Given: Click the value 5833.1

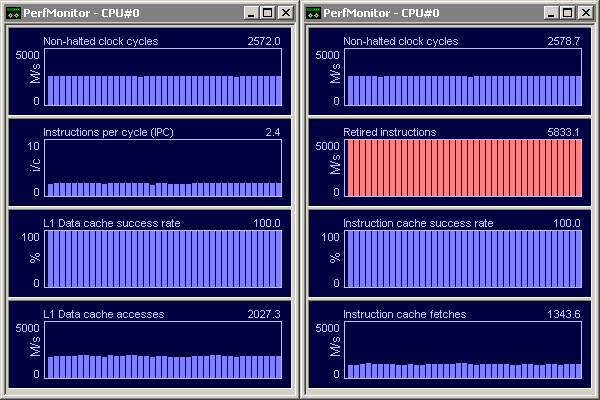Looking at the screenshot, I should [564, 132].
